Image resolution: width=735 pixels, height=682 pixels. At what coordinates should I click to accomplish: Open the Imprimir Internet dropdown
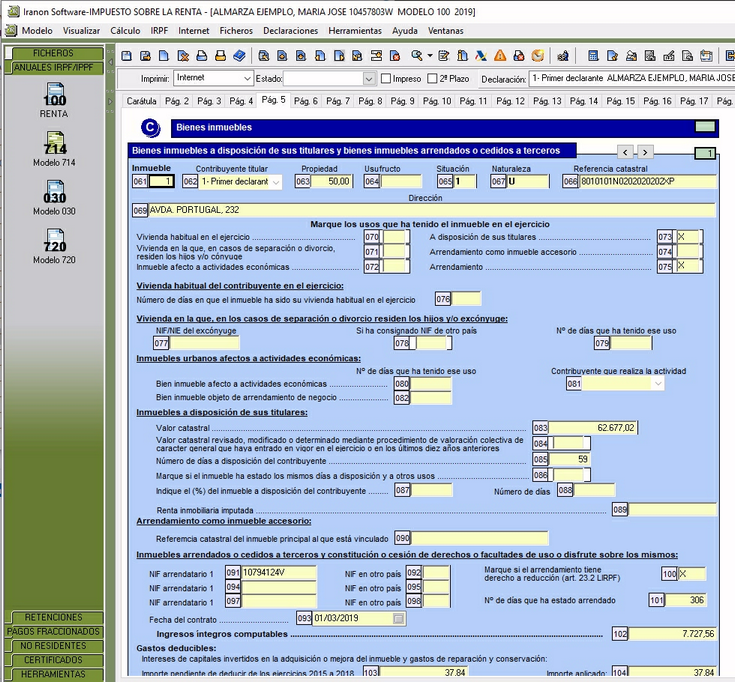point(247,78)
